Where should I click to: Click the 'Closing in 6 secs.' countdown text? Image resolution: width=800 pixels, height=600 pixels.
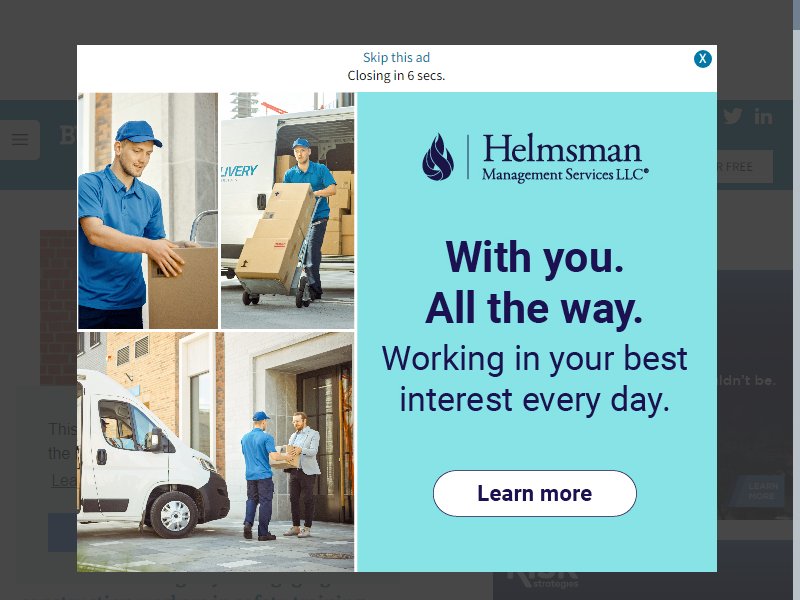396,76
